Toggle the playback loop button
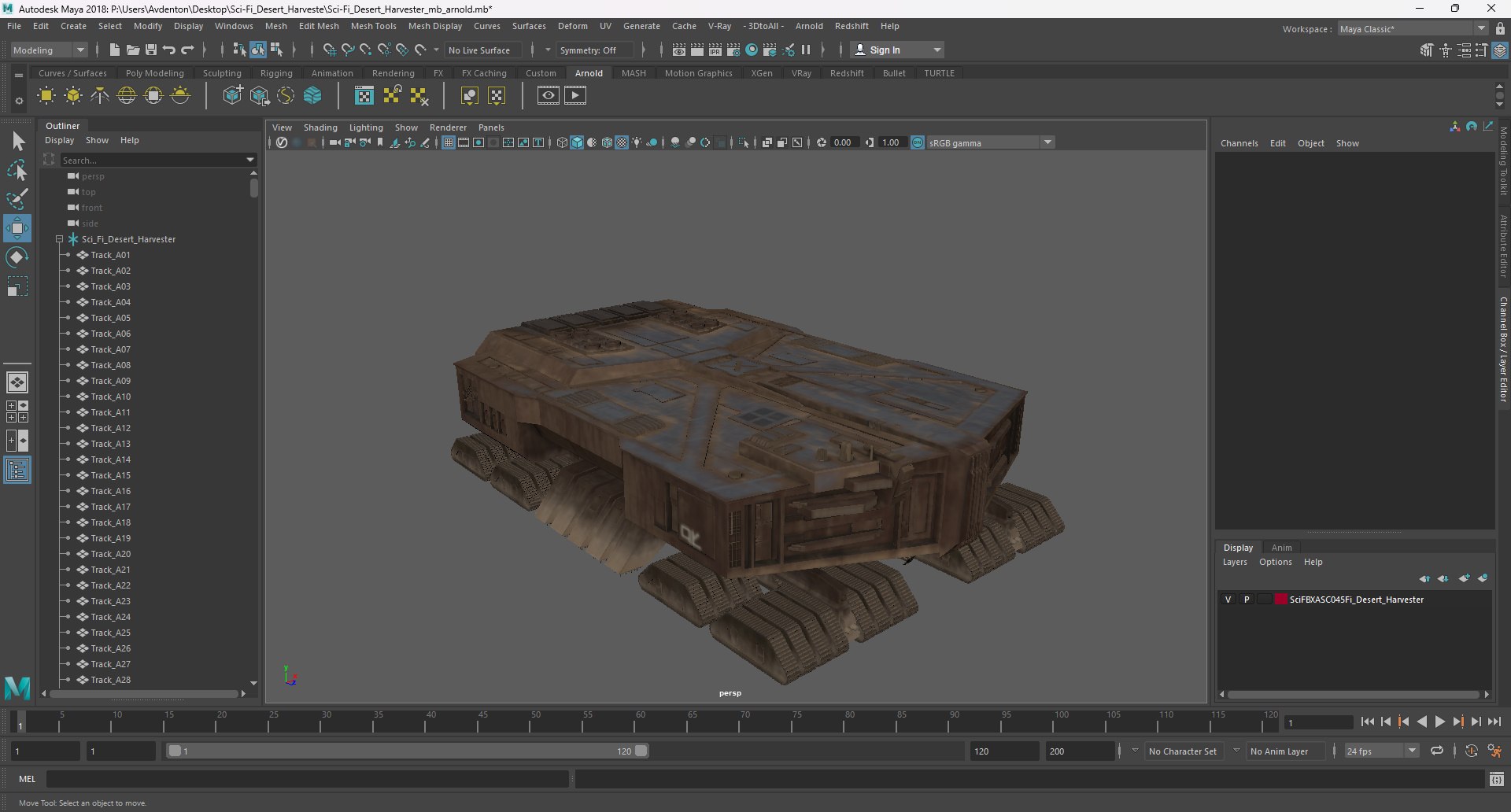This screenshot has height=812, width=1511. [x=1437, y=751]
